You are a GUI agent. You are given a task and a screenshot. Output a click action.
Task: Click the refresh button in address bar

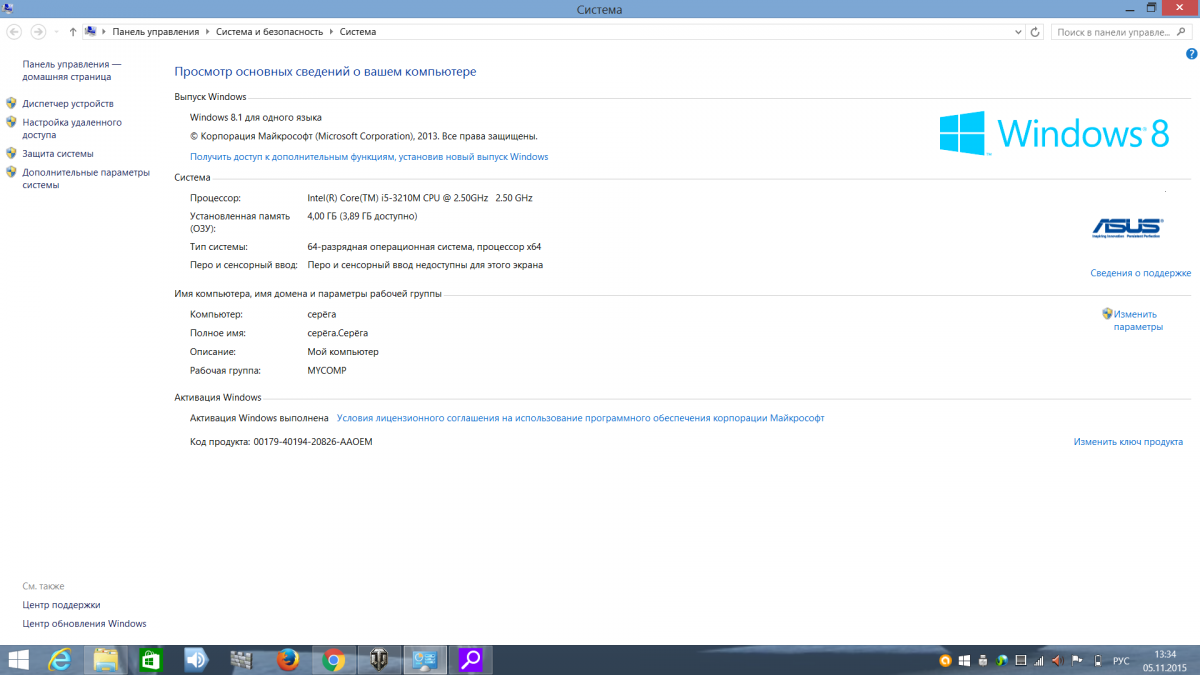[x=1035, y=32]
